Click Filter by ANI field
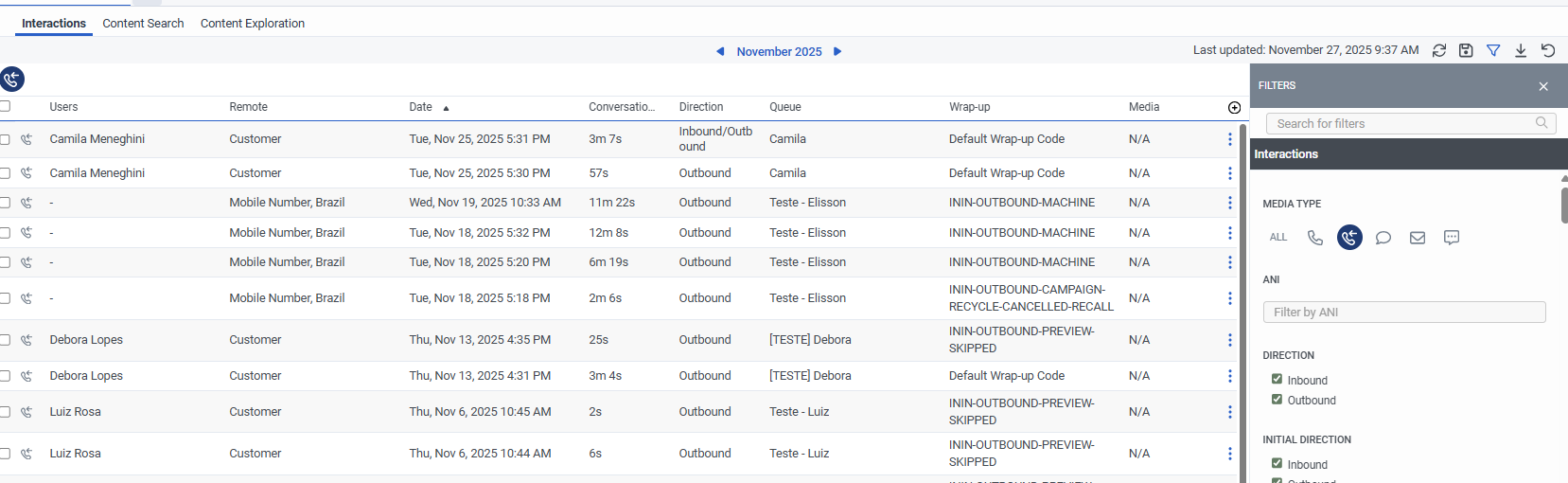The height and width of the screenshot is (483, 1568). [x=1404, y=312]
